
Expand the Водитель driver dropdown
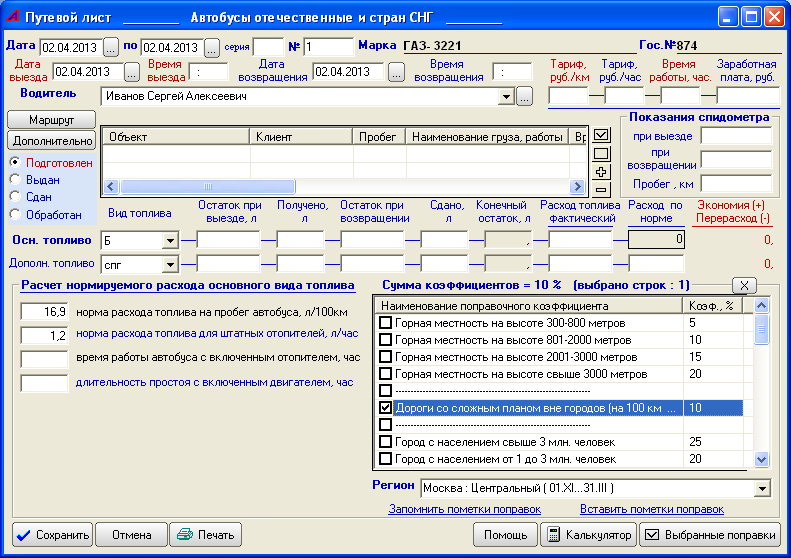(x=507, y=96)
